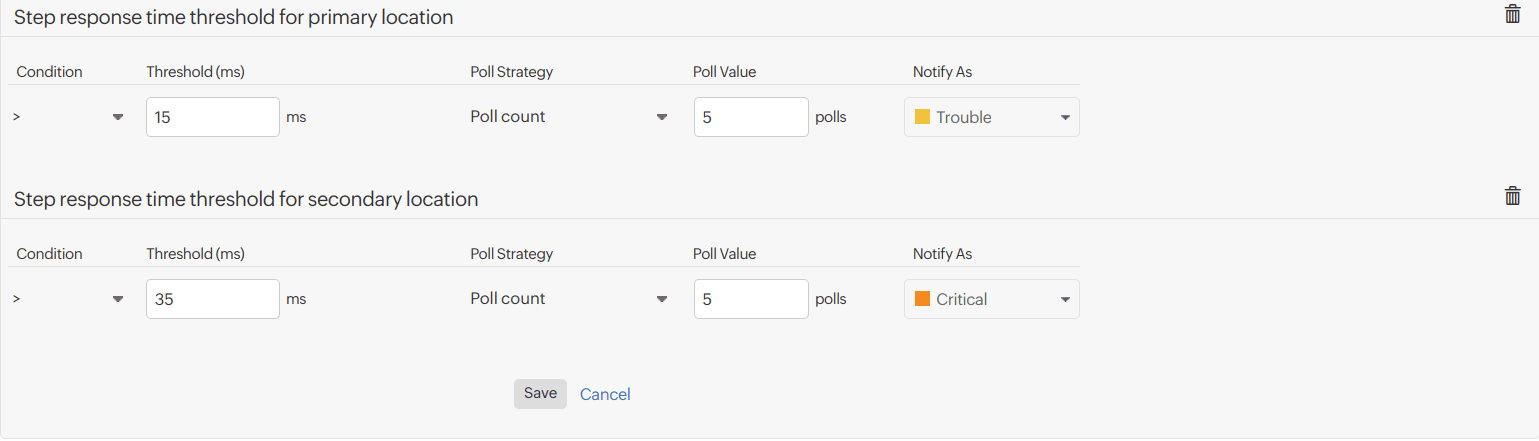Expand primary location Poll Strategy dropdown
The width and height of the screenshot is (1539, 441).
[568, 117]
